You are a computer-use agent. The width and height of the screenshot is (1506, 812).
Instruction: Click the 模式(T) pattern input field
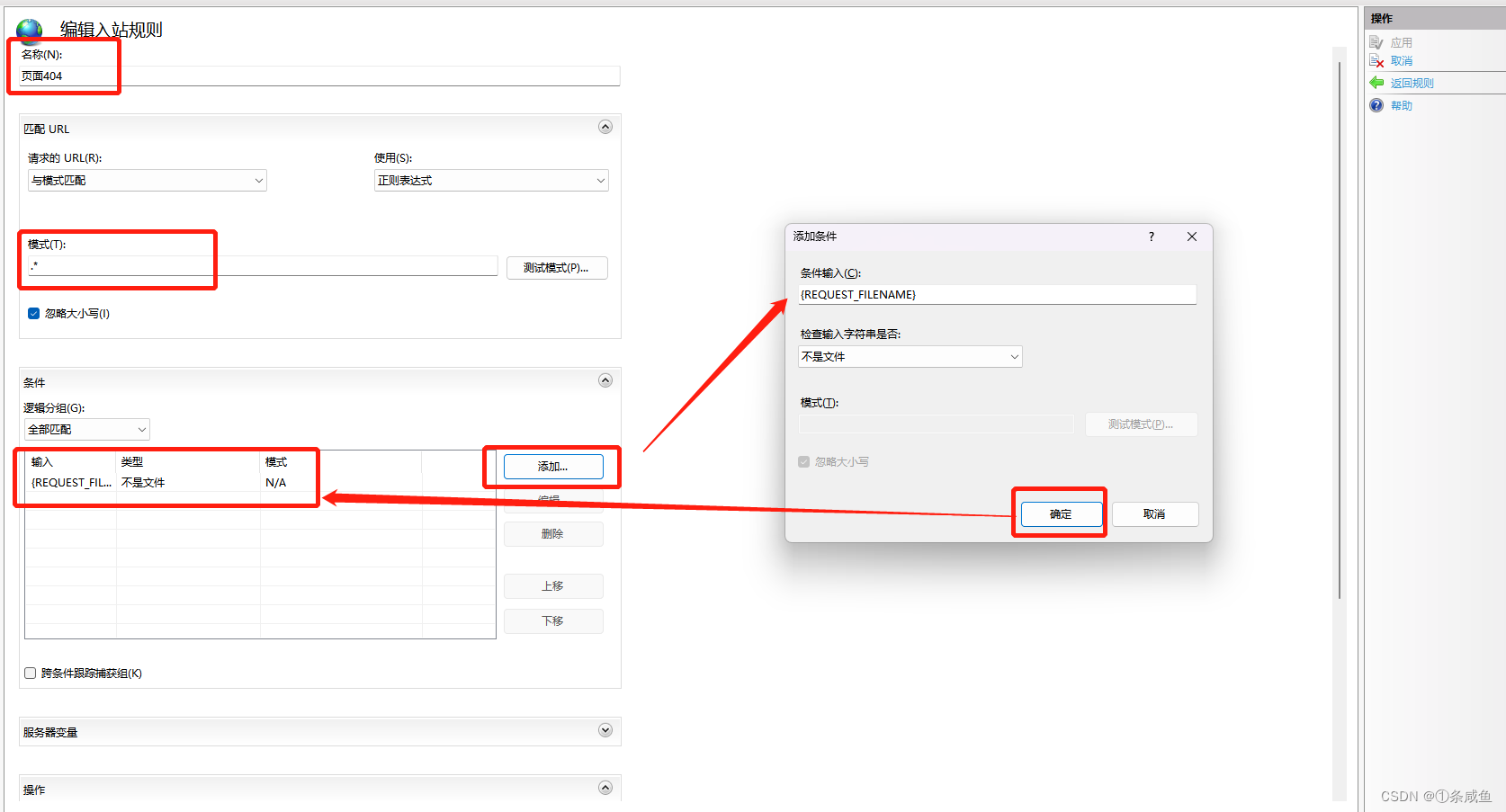pos(262,266)
